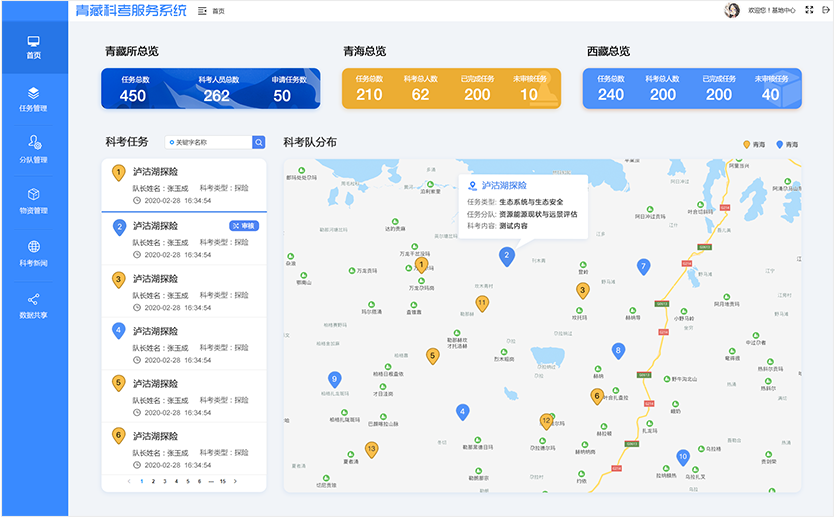Click 申请任务数 value 50
This screenshot has height=517, width=837.
point(282,96)
